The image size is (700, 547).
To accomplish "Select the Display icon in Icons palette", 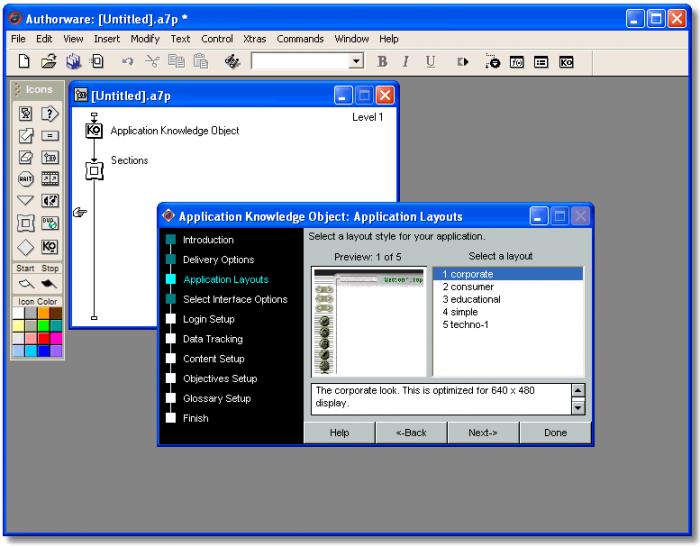I will tap(25, 114).
